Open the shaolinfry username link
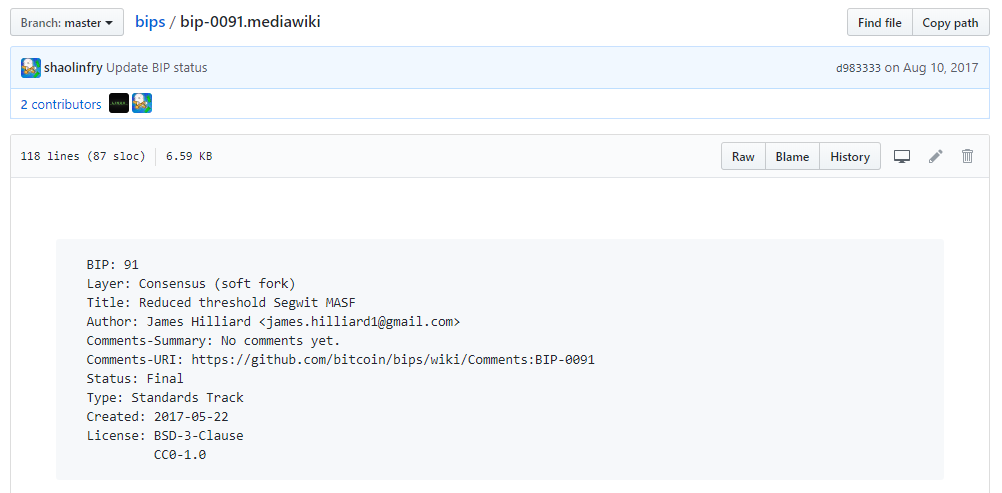The image size is (1002, 493). pos(73,68)
